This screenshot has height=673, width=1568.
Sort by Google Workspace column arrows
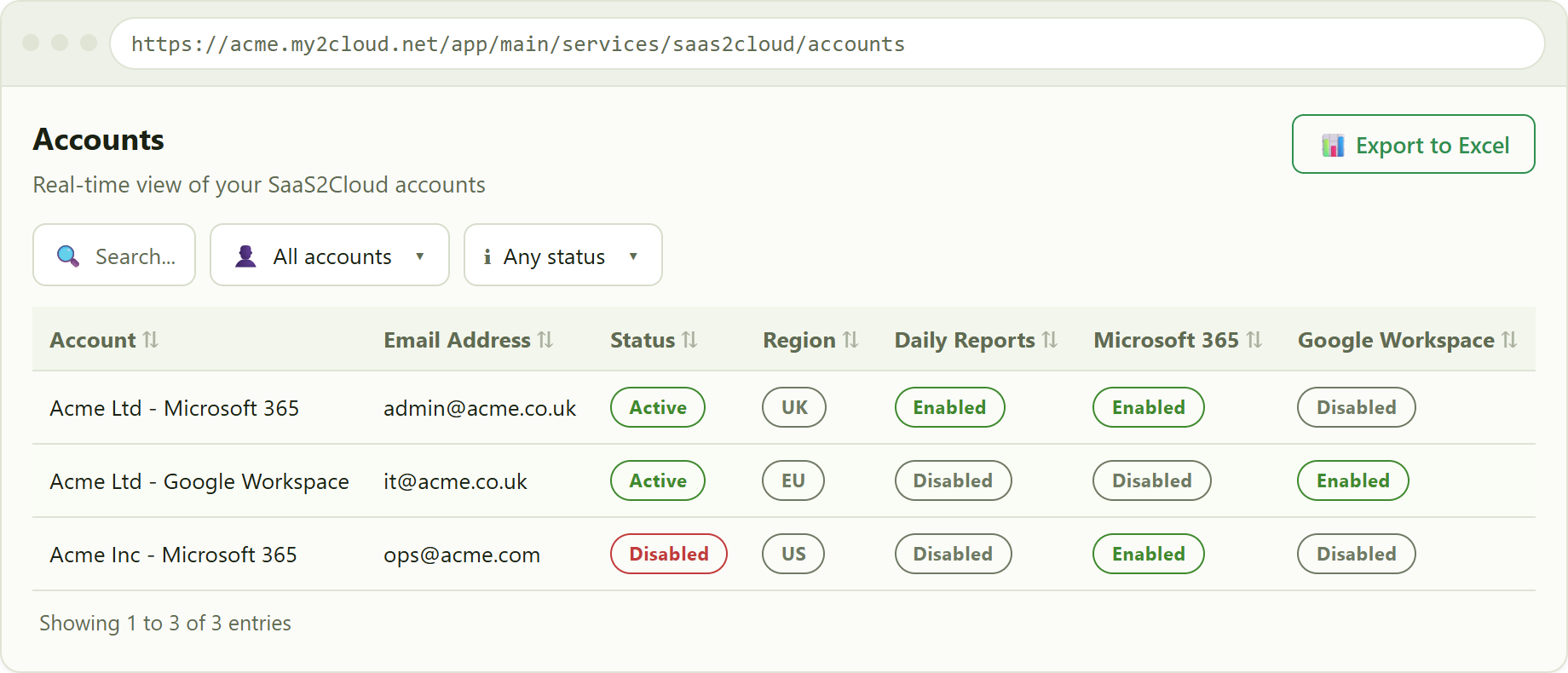tap(1509, 340)
